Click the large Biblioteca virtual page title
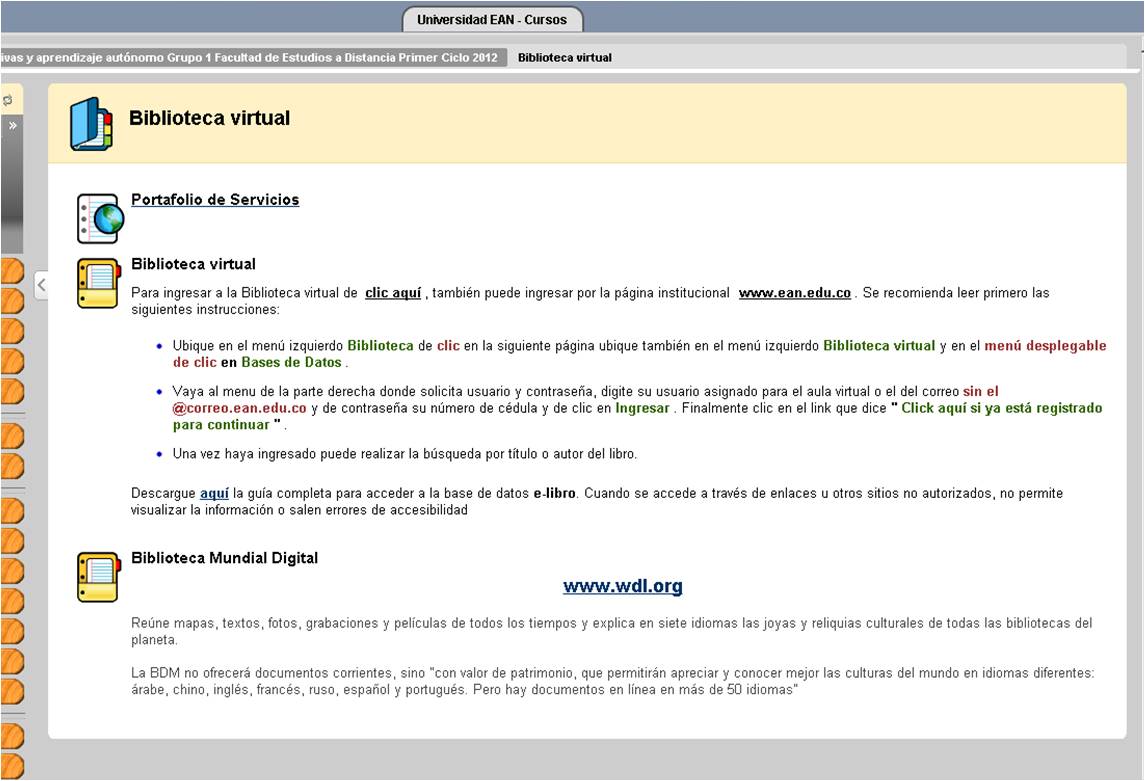 pos(209,118)
